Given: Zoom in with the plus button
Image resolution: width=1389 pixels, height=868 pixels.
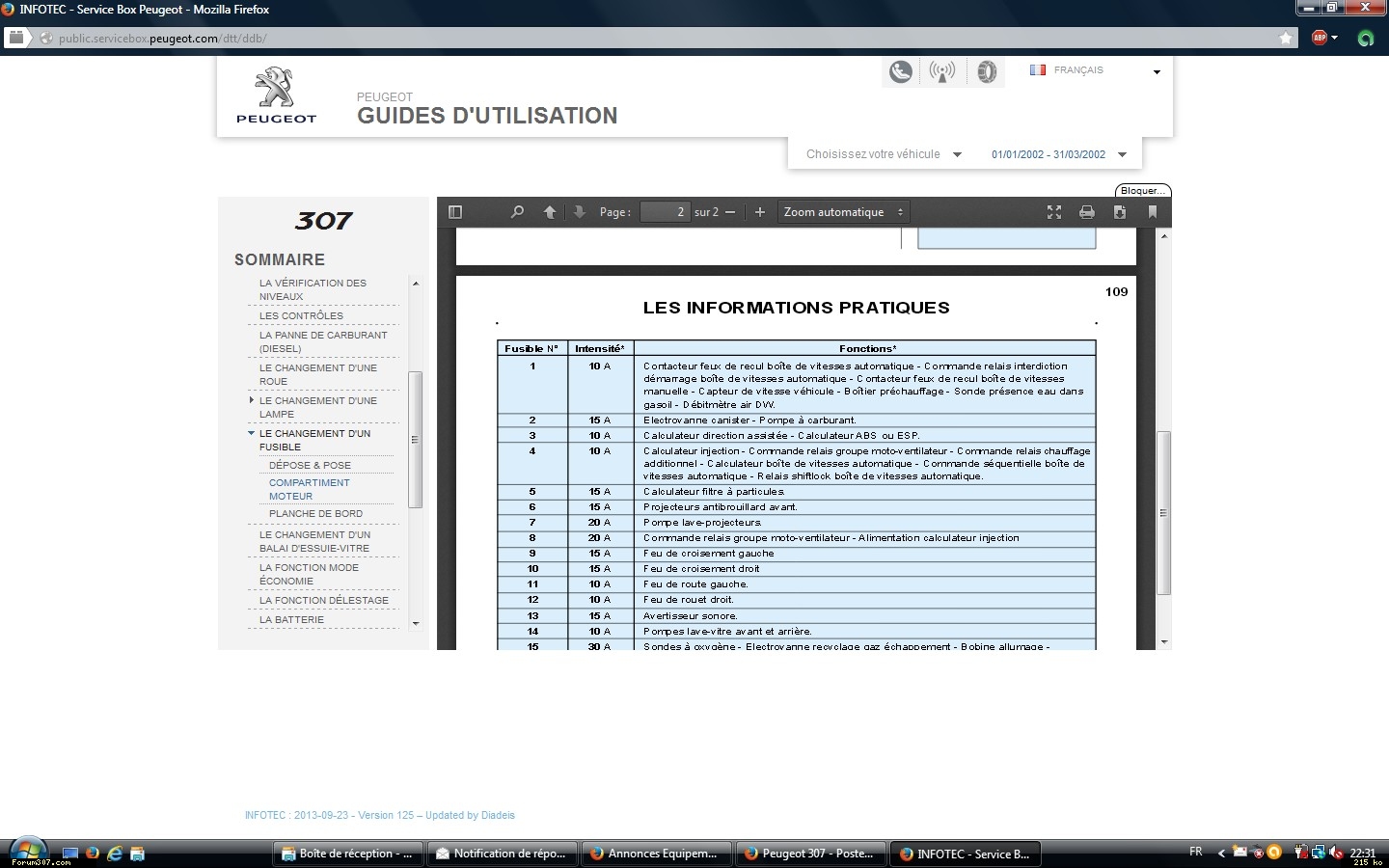Looking at the screenshot, I should click(760, 212).
